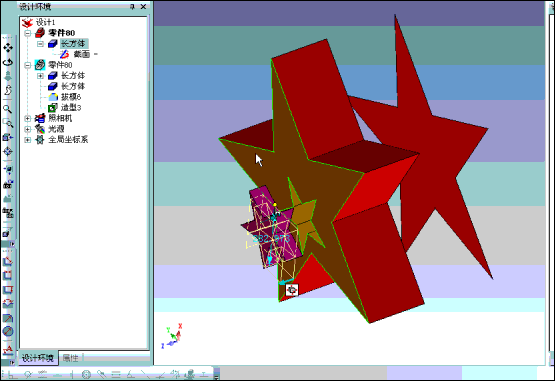Click the XYZ coordinate axis indicator
The image size is (555, 381).
(172, 336)
